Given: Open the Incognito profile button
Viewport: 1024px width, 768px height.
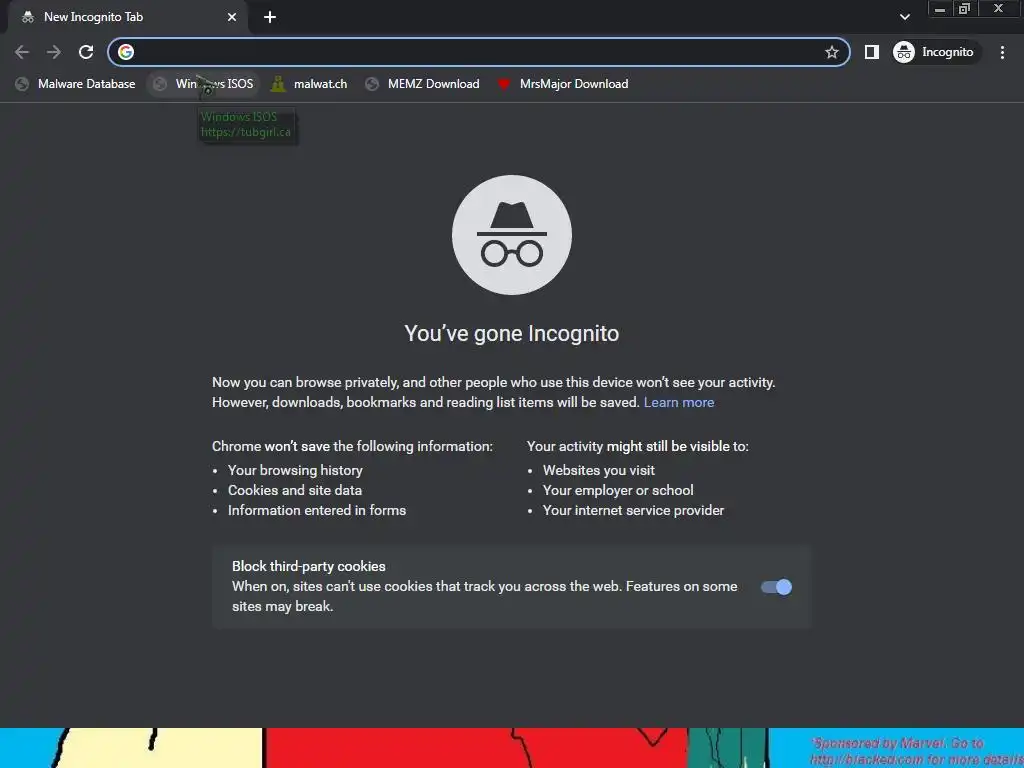Looking at the screenshot, I should pyautogui.click(x=936, y=52).
